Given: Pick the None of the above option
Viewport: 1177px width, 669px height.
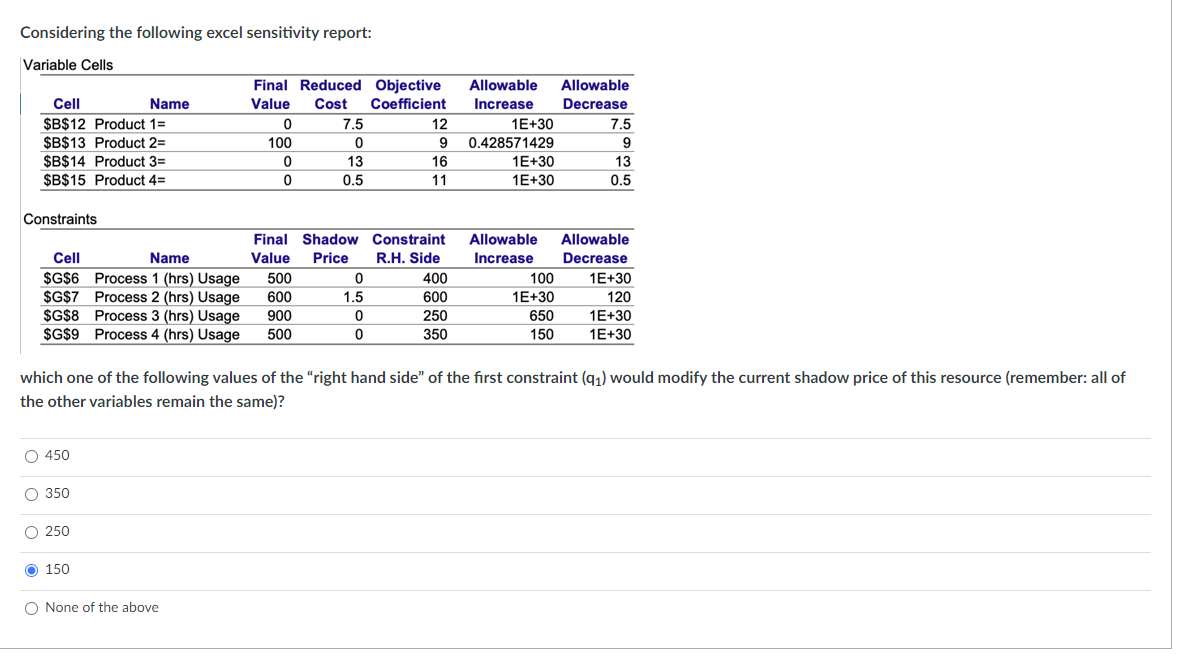Looking at the screenshot, I should 32,607.
